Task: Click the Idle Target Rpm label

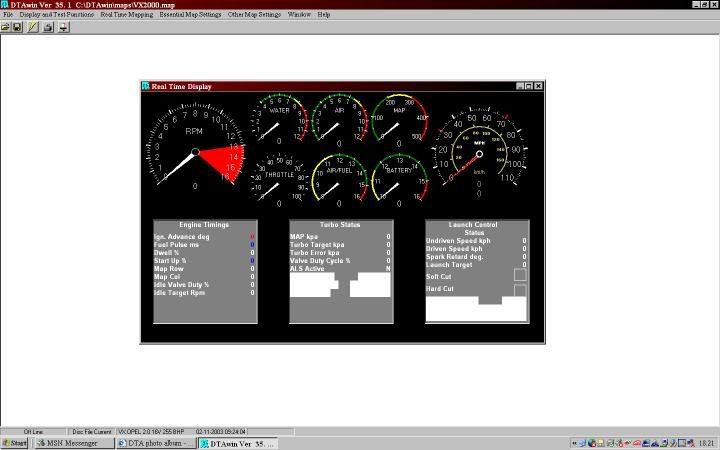Action: pos(179,292)
